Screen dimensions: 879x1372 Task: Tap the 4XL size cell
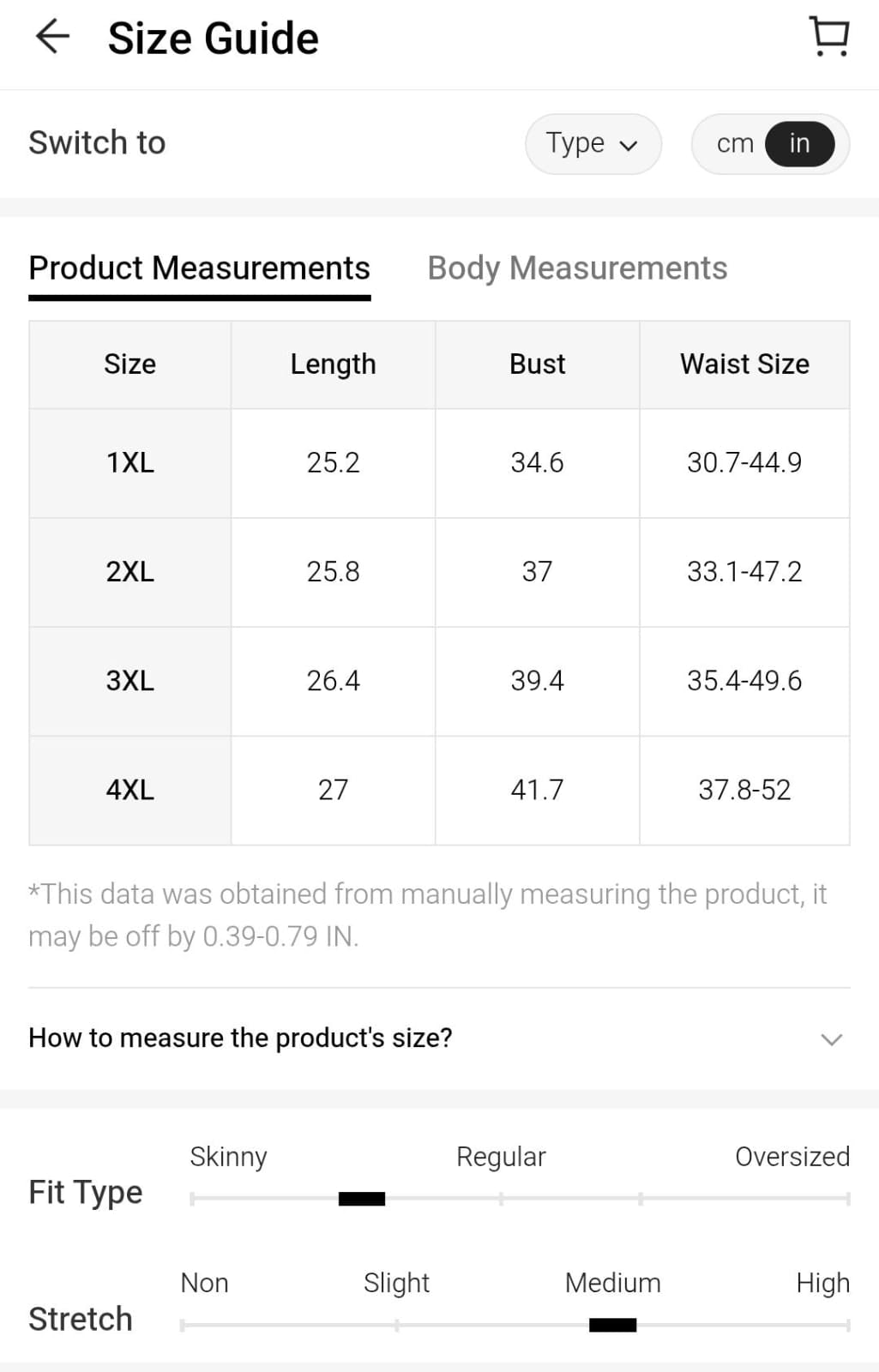pyautogui.click(x=130, y=790)
